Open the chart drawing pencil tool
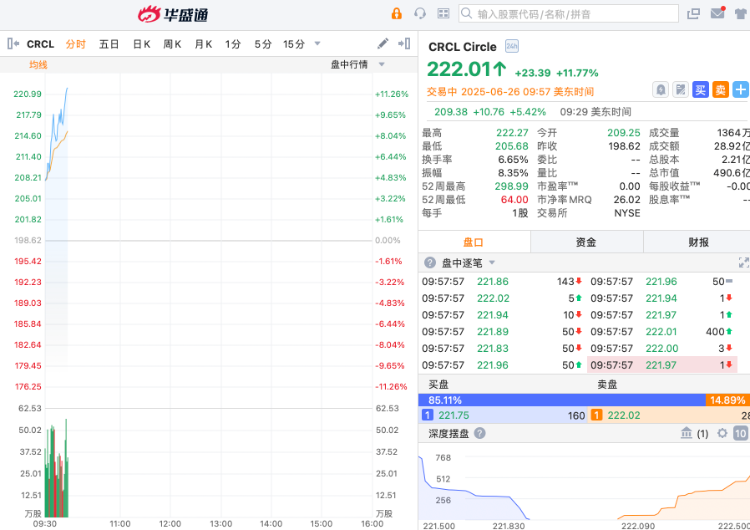This screenshot has width=750, height=530. pyautogui.click(x=383, y=44)
